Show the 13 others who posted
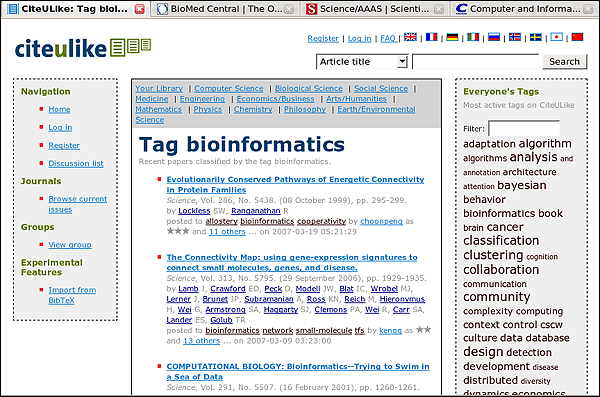Screen dimensions: 600x397 (x=202, y=341)
